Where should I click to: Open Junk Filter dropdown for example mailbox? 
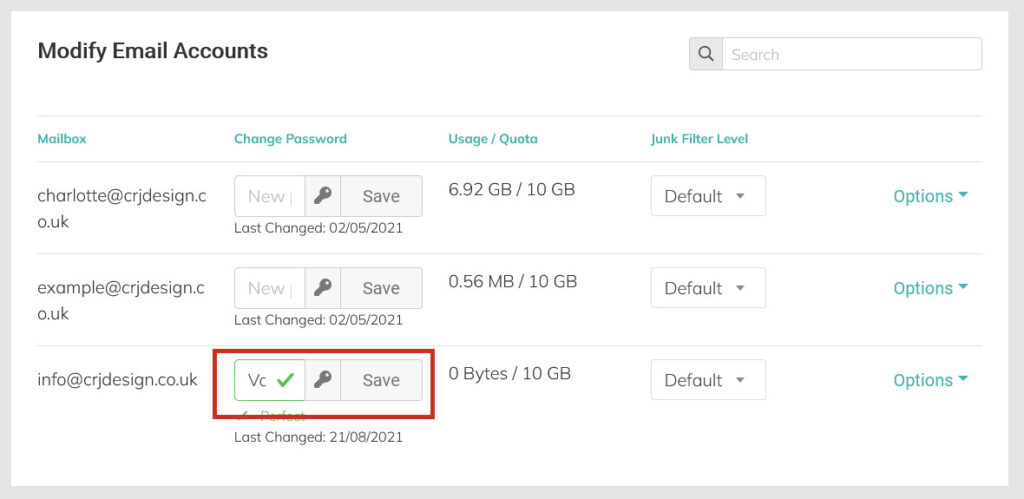708,288
